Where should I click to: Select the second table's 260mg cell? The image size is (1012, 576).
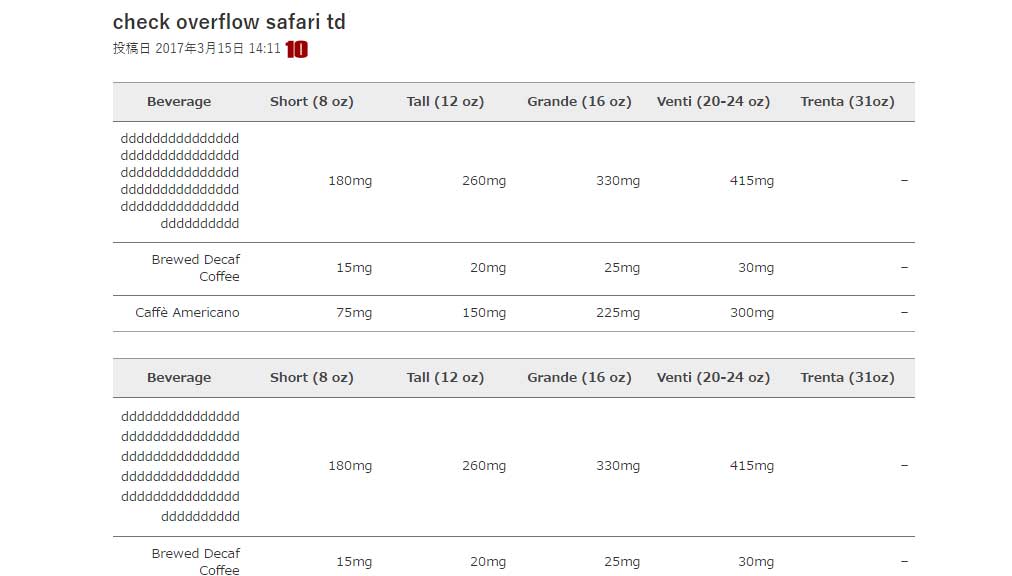click(x=484, y=466)
